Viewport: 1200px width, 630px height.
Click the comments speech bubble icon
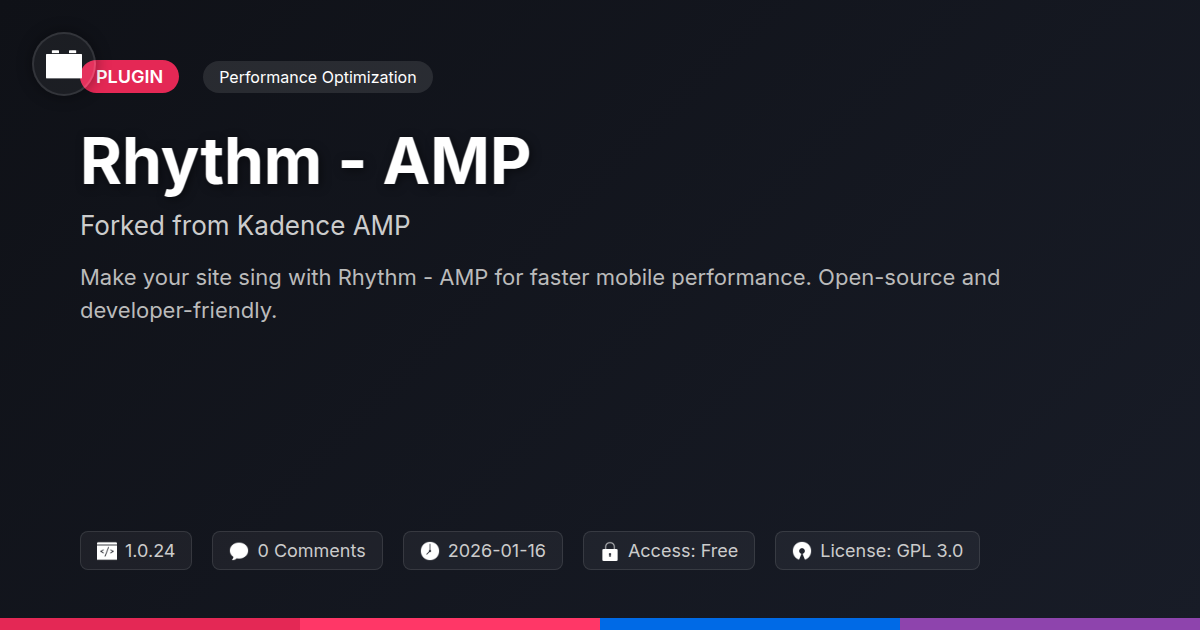tap(238, 551)
